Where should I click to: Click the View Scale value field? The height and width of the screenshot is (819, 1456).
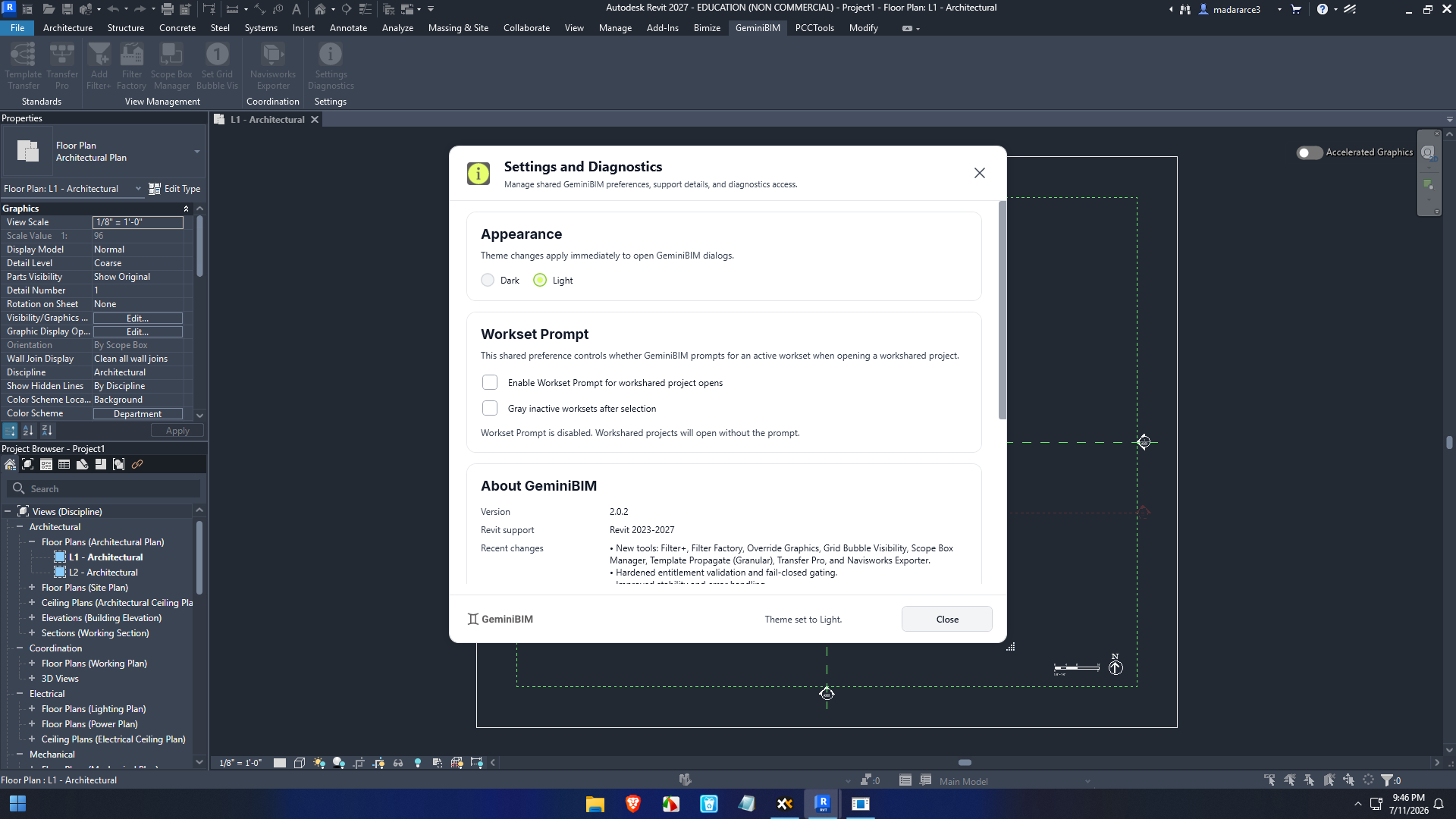137,222
